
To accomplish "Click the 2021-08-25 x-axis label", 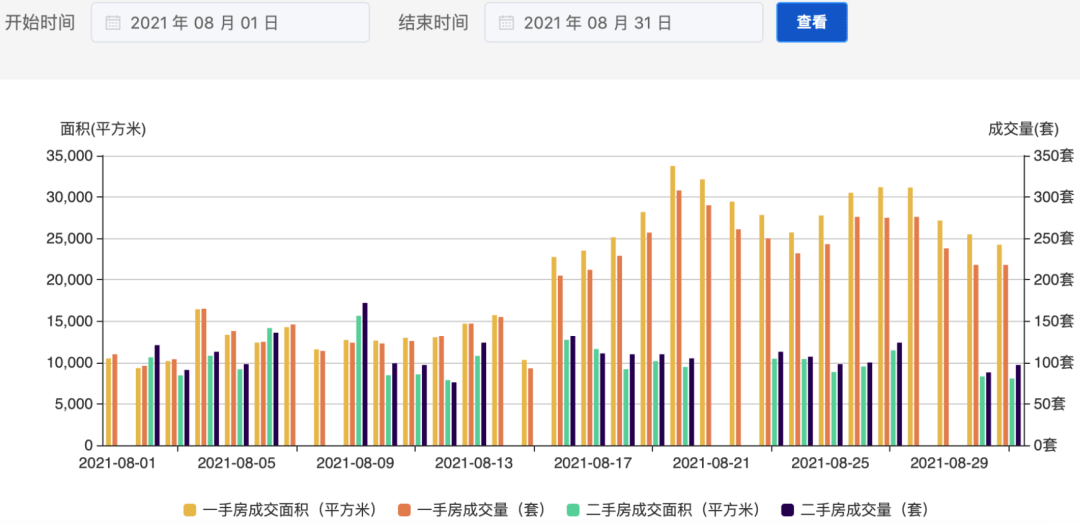I will (x=829, y=463).
